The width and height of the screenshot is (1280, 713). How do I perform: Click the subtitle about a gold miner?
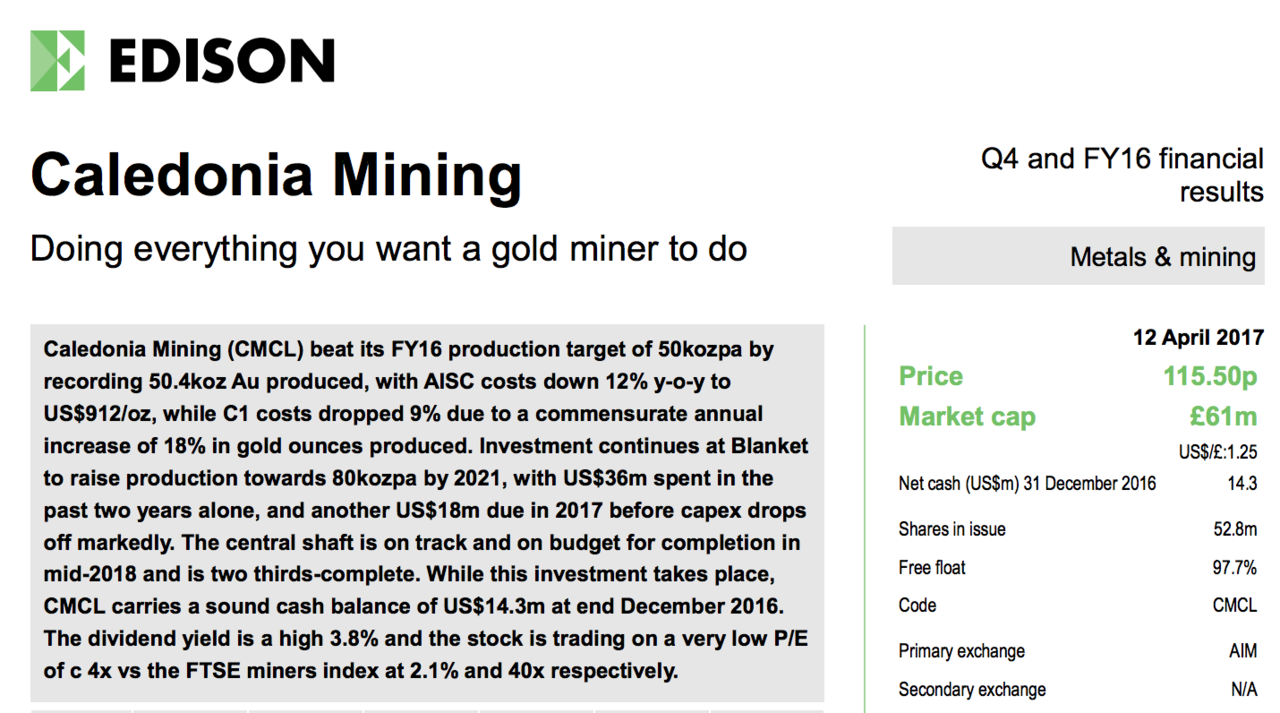click(389, 248)
